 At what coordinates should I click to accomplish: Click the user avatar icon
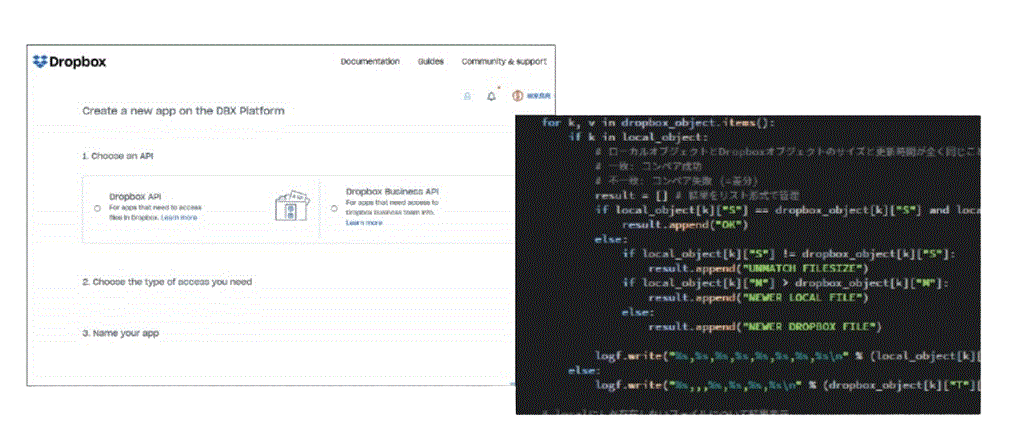(518, 96)
